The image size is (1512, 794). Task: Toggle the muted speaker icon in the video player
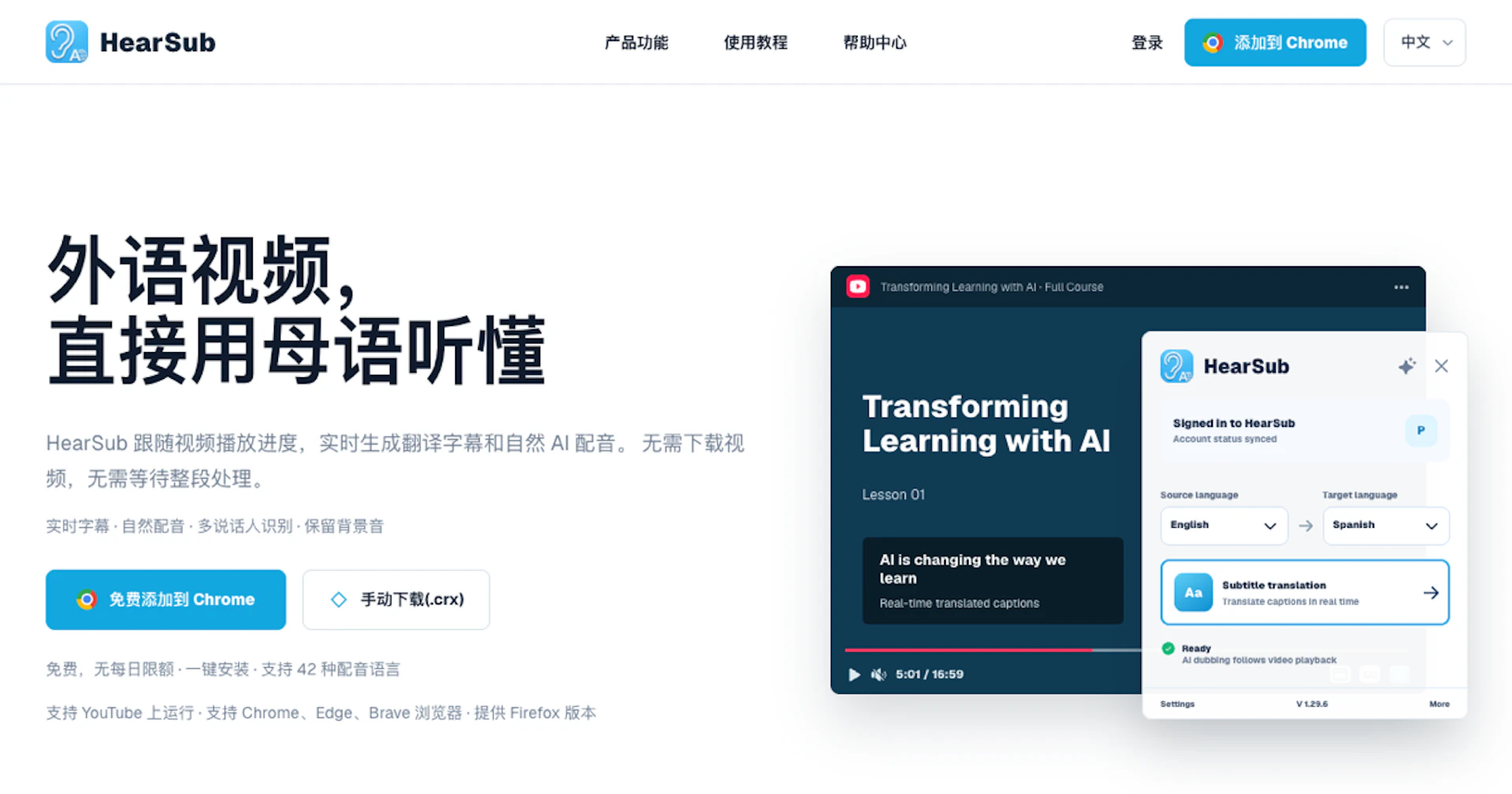click(x=879, y=674)
